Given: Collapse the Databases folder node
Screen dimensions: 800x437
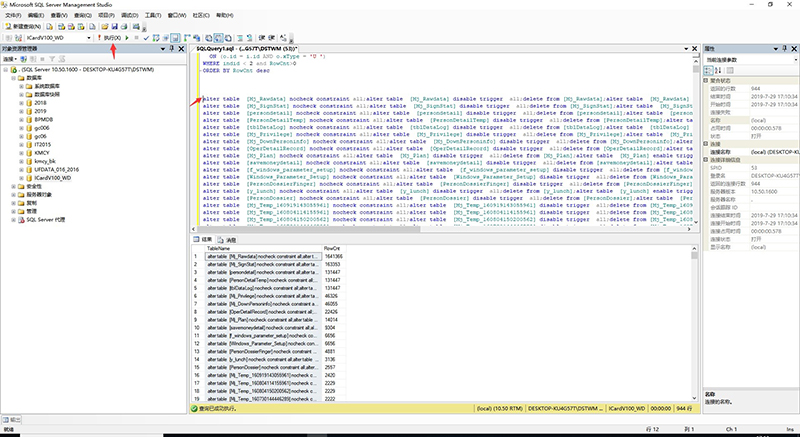Looking at the screenshot, I should [14, 78].
